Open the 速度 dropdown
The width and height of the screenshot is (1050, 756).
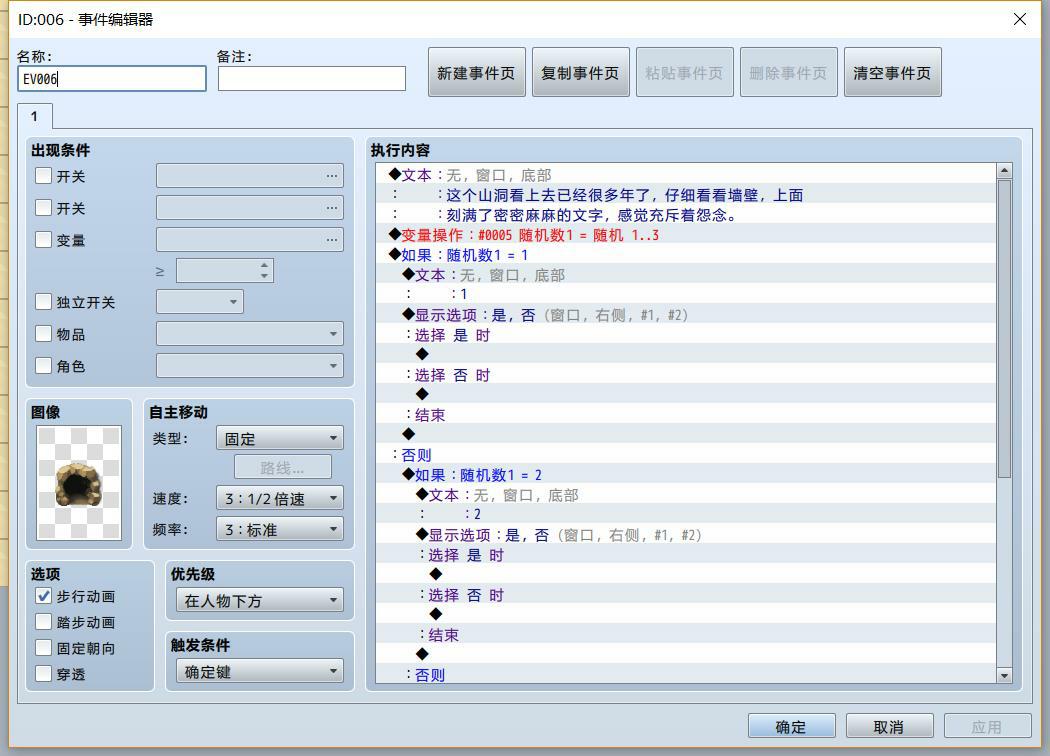(x=280, y=498)
